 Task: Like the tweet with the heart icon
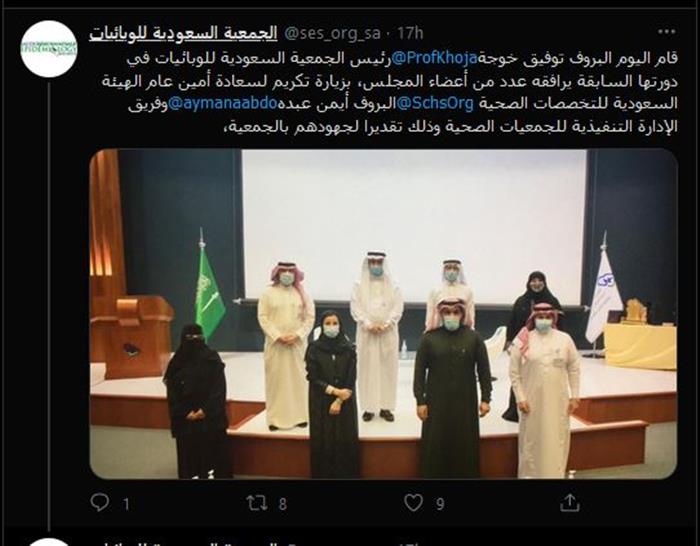pos(413,503)
